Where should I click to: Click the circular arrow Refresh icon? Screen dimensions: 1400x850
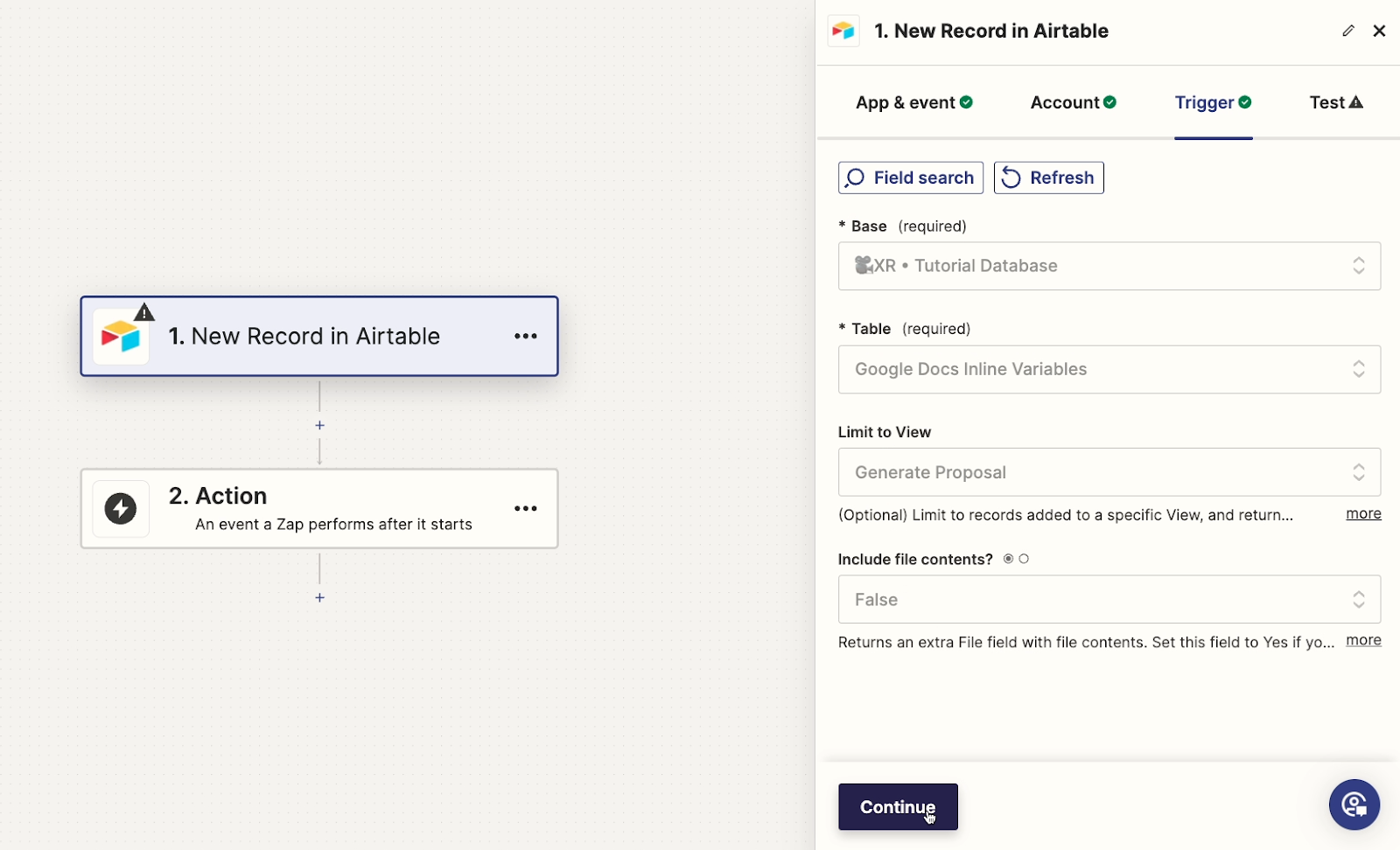coord(1011,178)
